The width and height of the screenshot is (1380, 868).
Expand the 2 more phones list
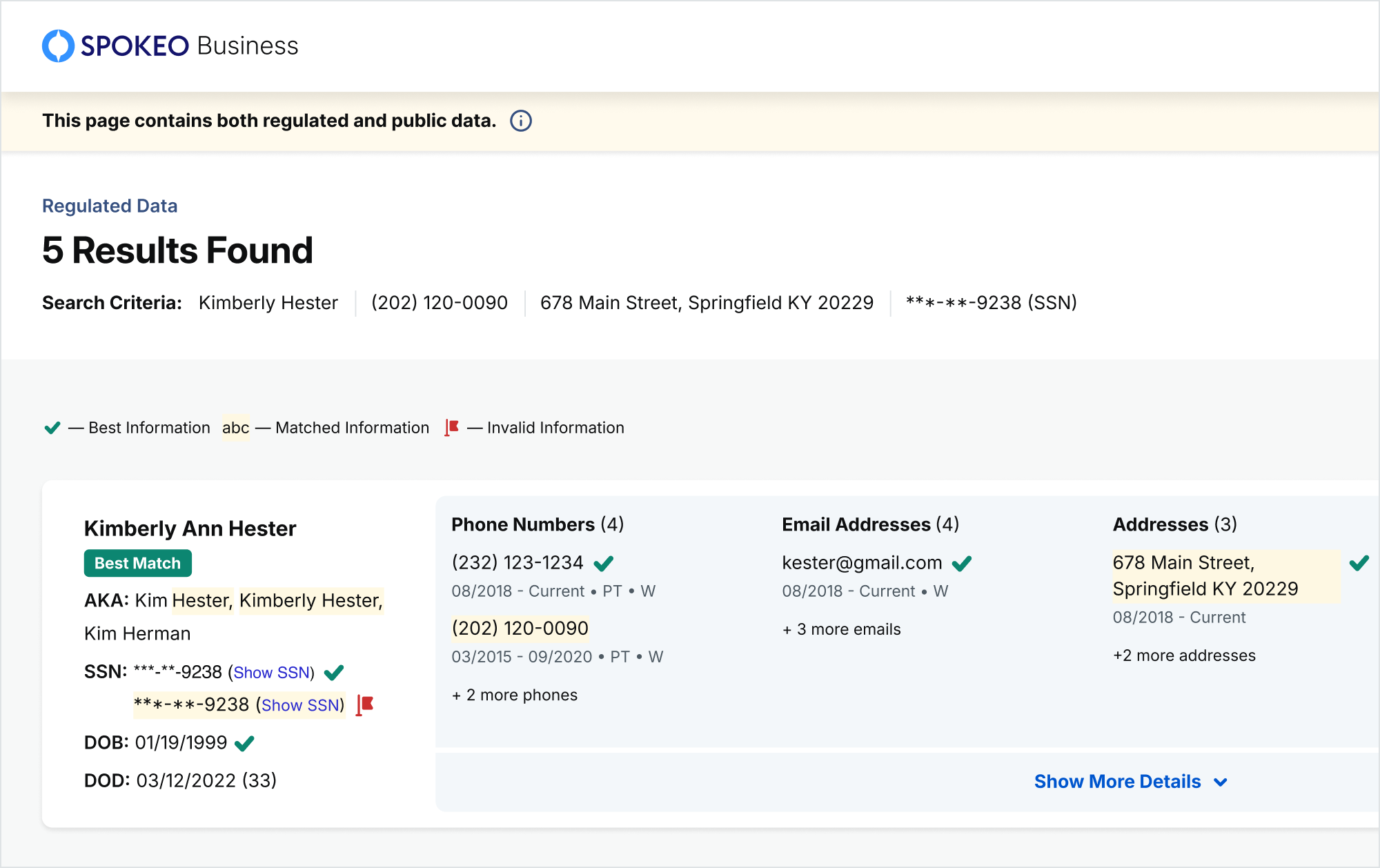[x=515, y=695]
